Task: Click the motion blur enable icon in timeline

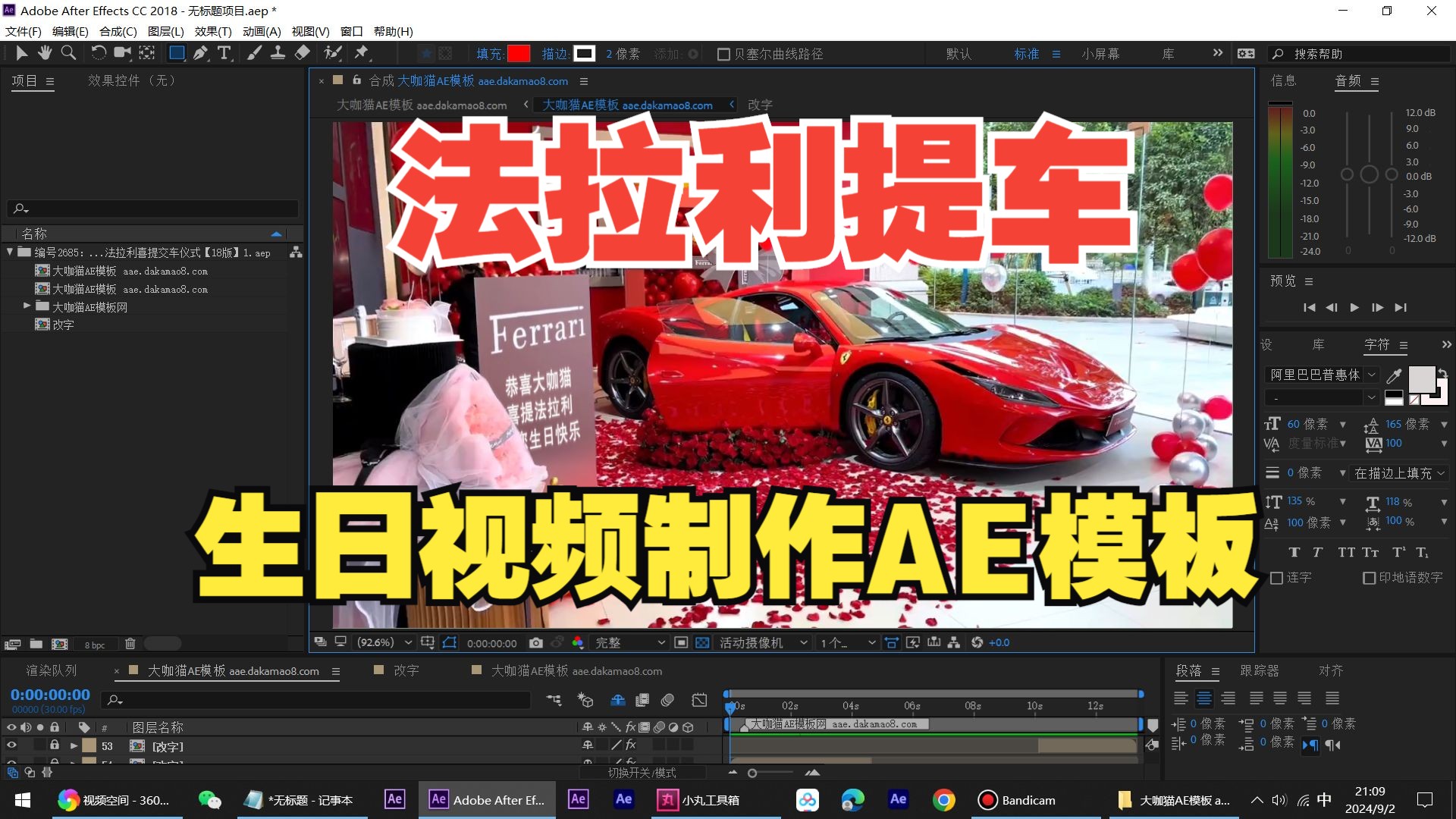Action: [x=667, y=700]
